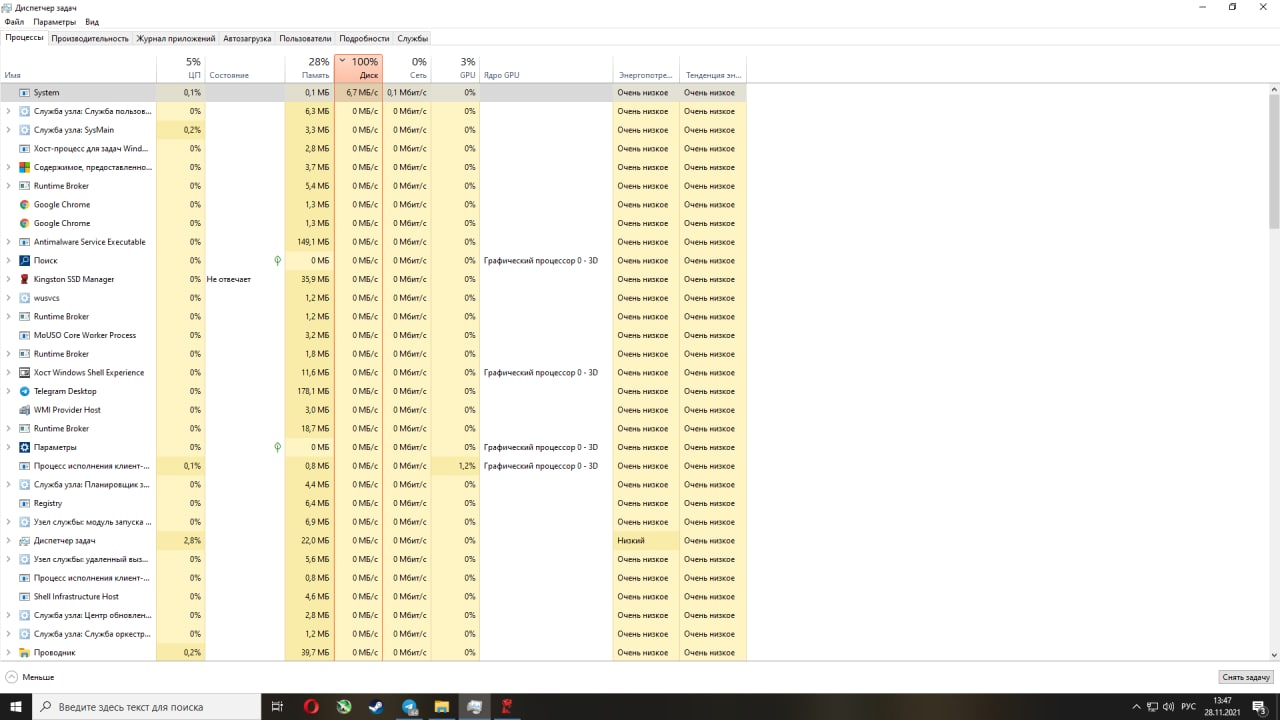
Task: Open Opera from the taskbar
Action: (x=311, y=706)
